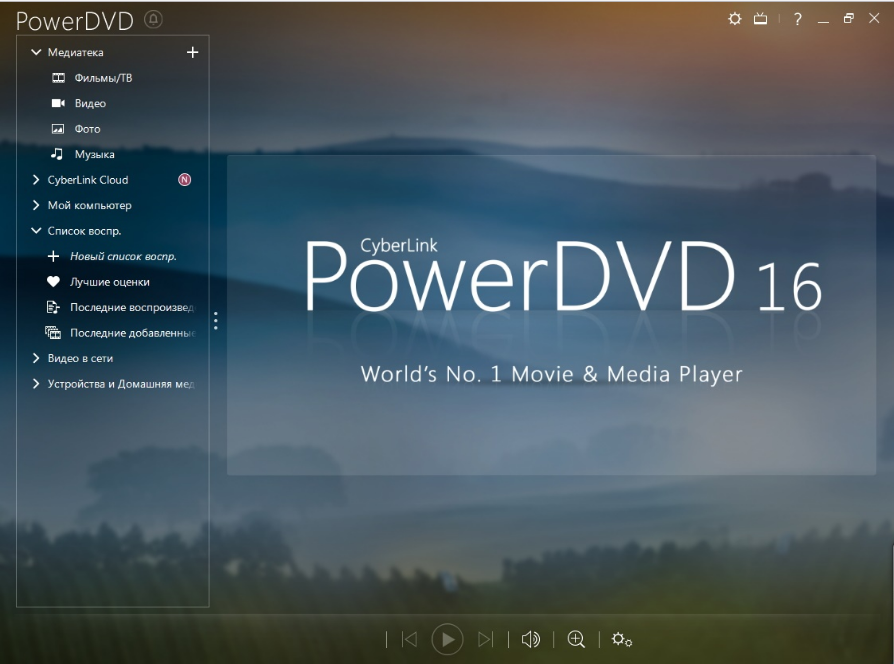Open Лучшие оценки playlist

pyautogui.click(x=109, y=282)
